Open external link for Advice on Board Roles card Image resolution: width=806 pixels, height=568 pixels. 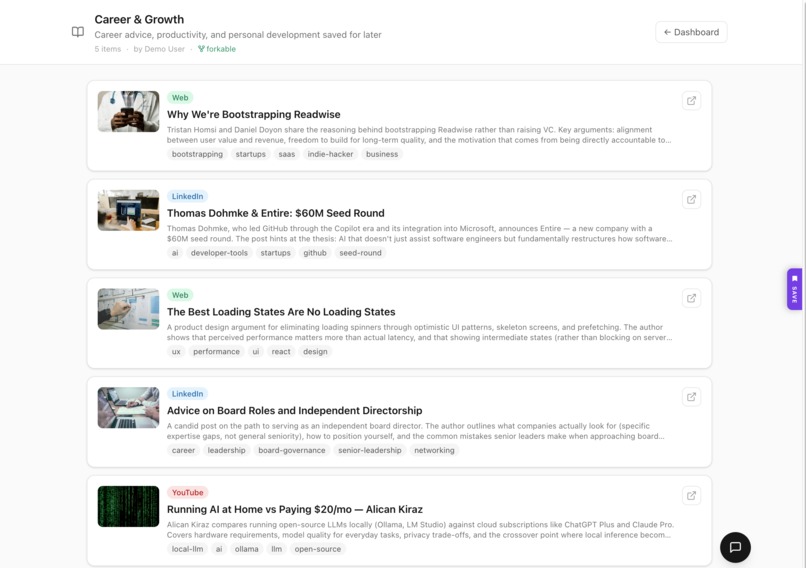[x=691, y=397]
